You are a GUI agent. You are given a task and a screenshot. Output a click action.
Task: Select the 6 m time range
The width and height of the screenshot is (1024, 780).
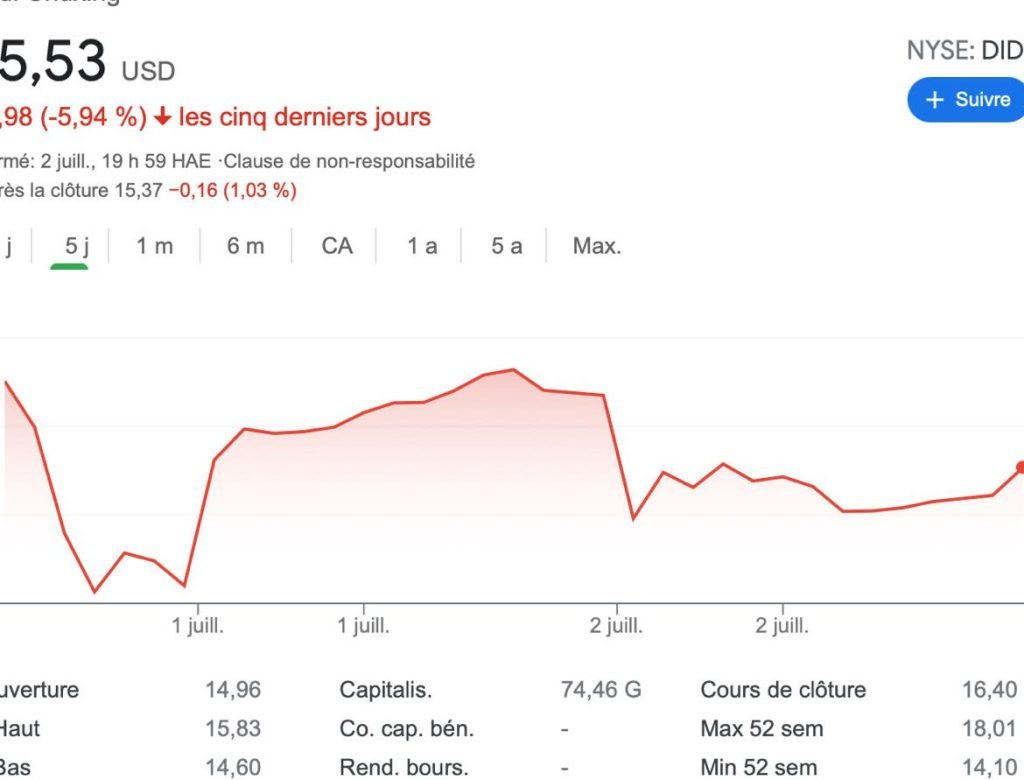click(245, 246)
